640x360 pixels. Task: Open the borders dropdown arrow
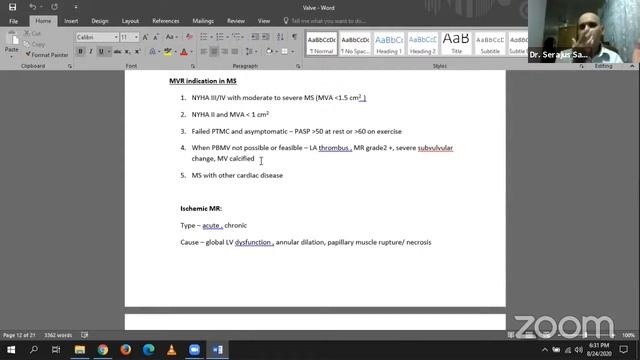[x=293, y=52]
